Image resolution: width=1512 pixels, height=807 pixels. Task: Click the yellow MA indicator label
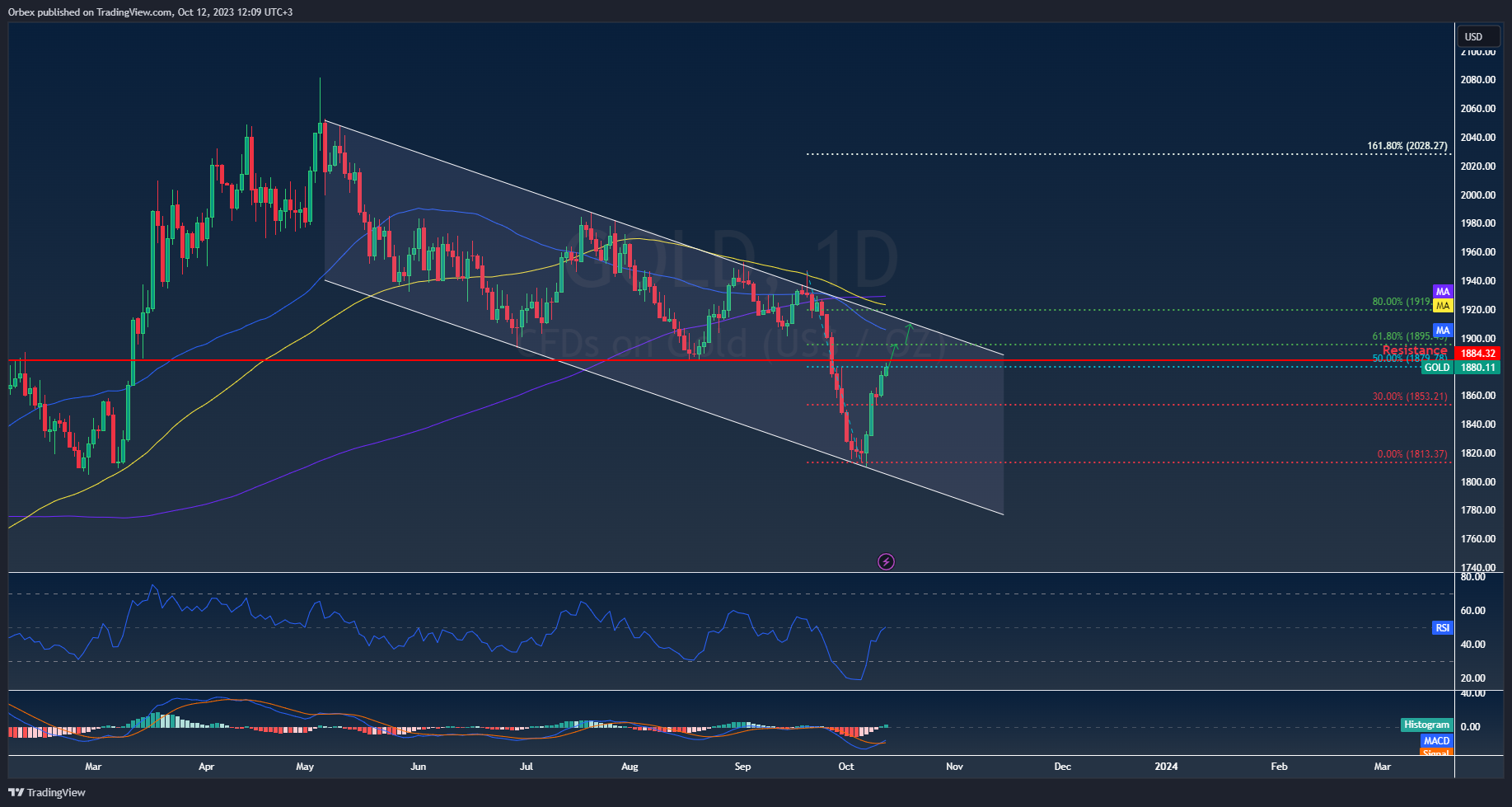pos(1442,306)
